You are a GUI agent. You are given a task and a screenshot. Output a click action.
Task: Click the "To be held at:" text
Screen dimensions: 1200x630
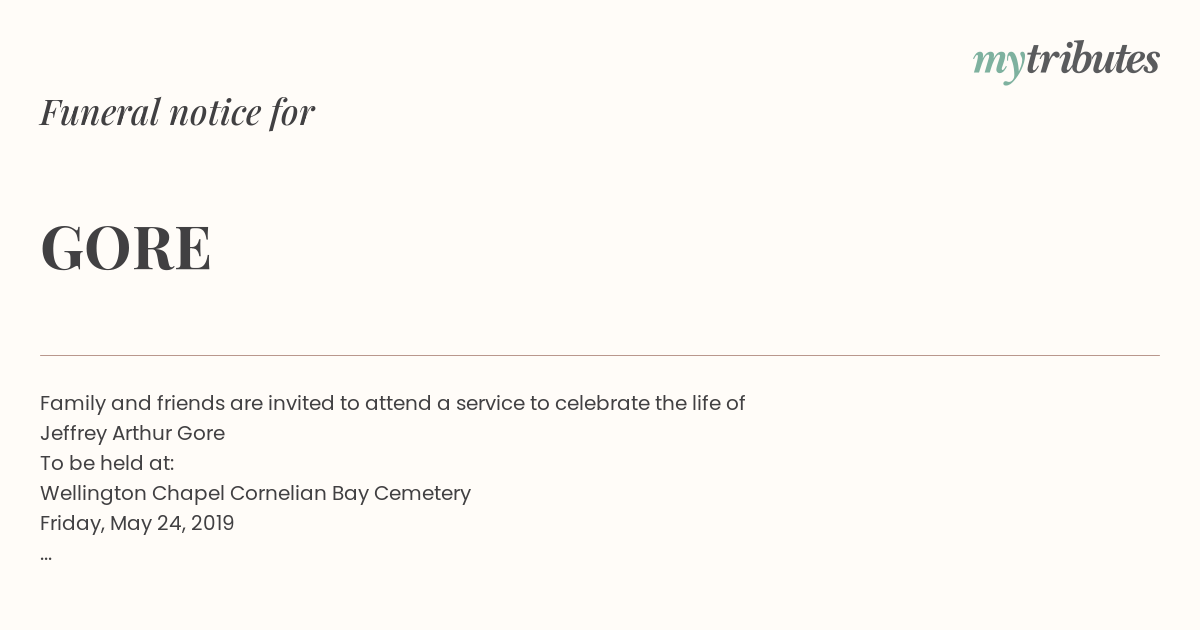coord(107,463)
